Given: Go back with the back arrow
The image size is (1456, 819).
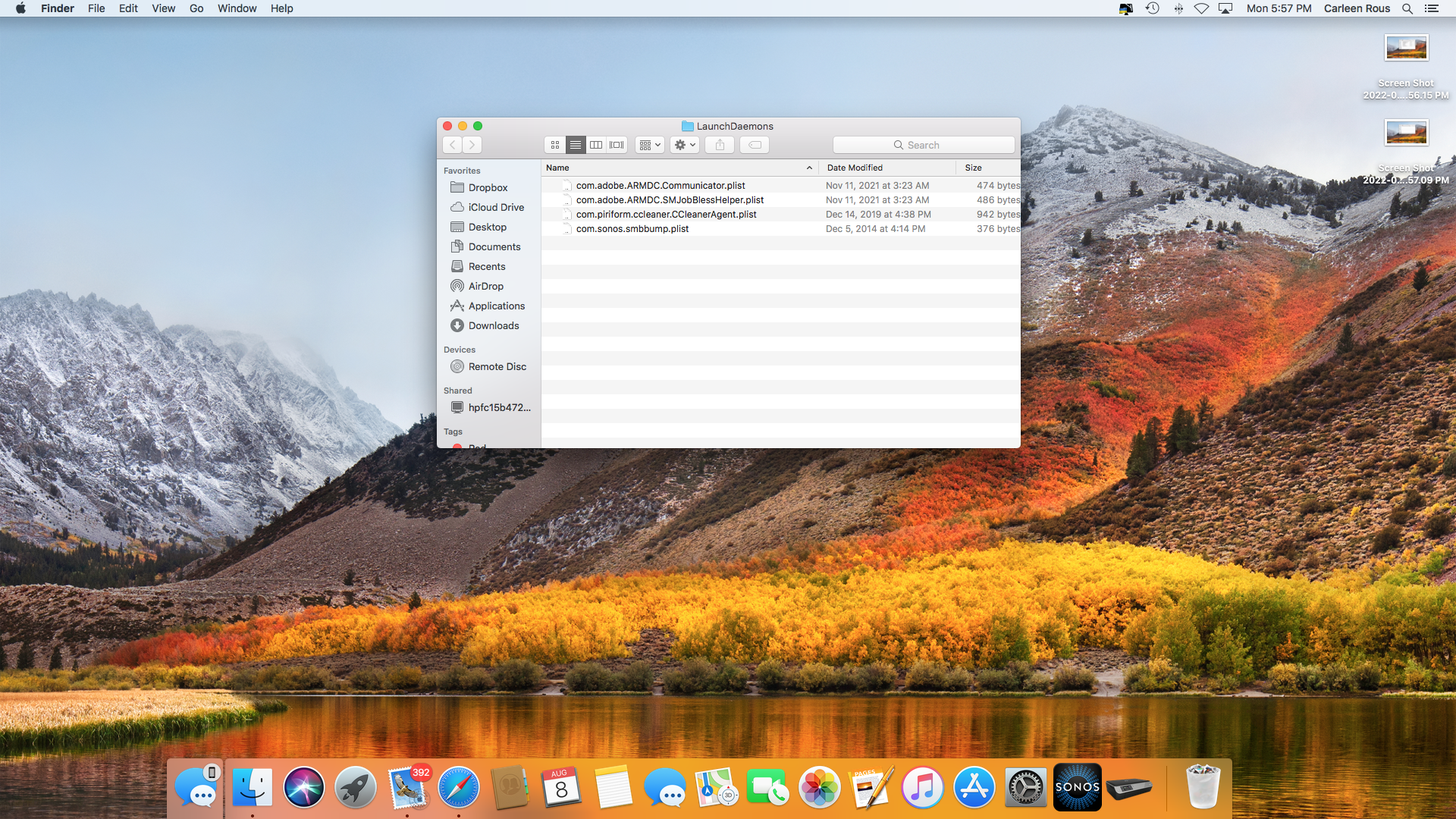Looking at the screenshot, I should [x=453, y=145].
